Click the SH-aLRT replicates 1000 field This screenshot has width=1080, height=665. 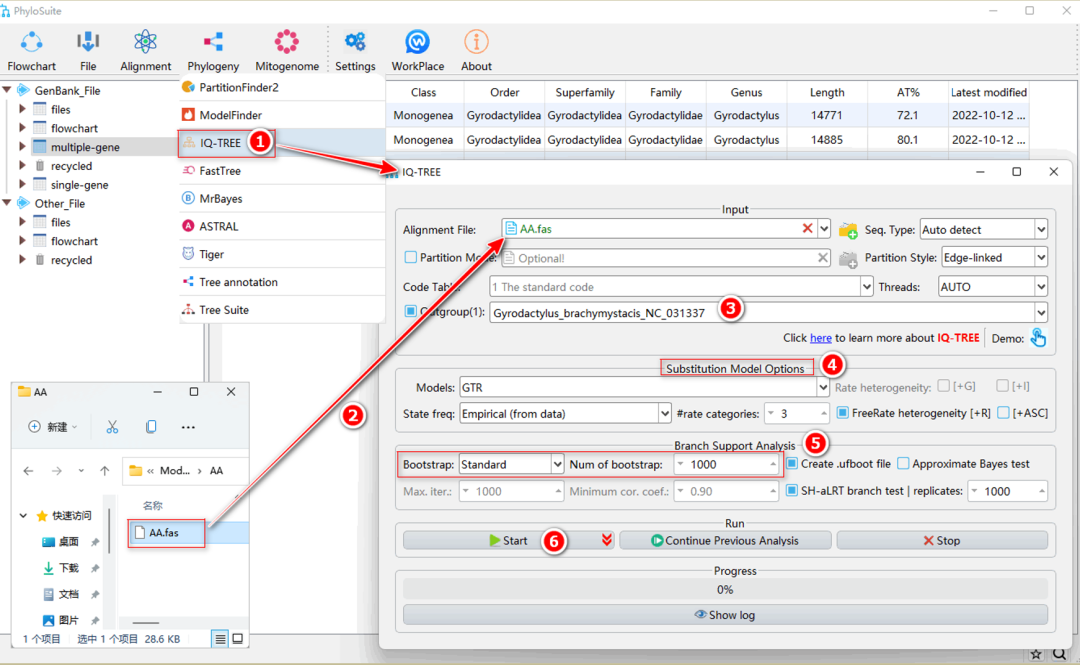(1008, 491)
